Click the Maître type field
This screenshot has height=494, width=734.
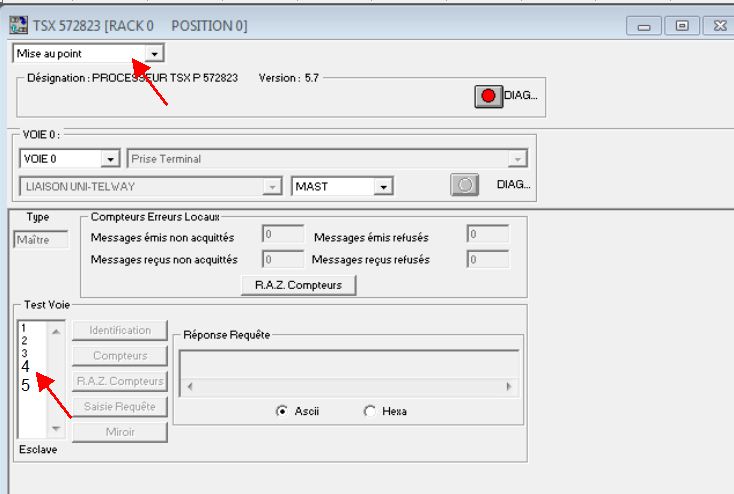click(x=41, y=240)
